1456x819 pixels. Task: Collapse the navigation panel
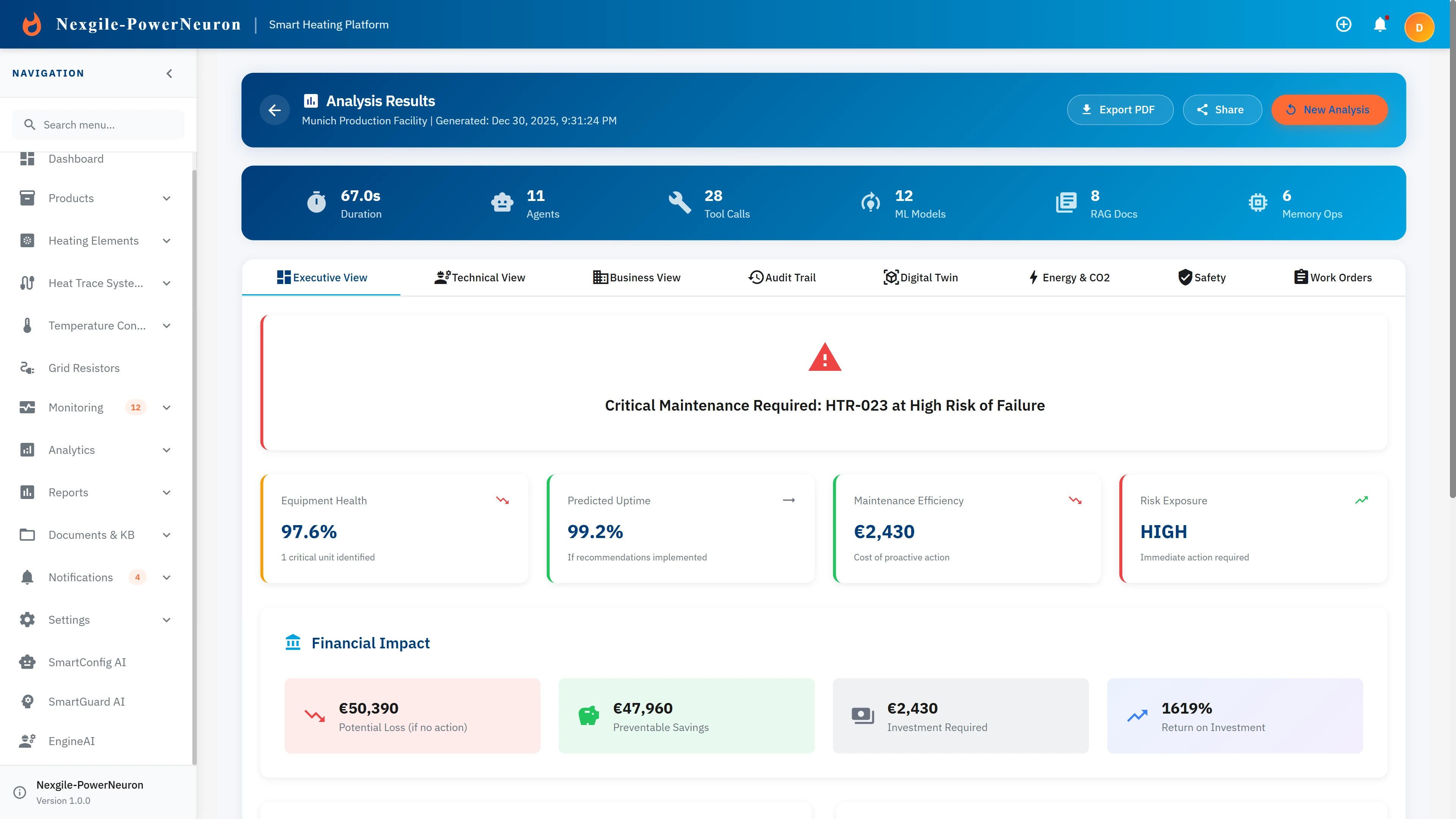point(168,73)
